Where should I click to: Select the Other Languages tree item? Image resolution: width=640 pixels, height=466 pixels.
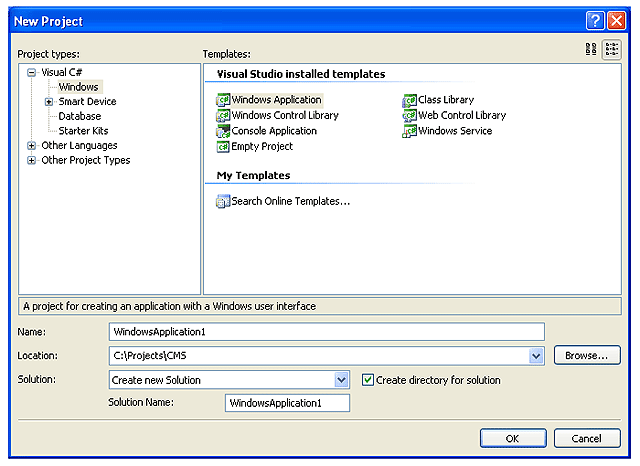pos(79,145)
